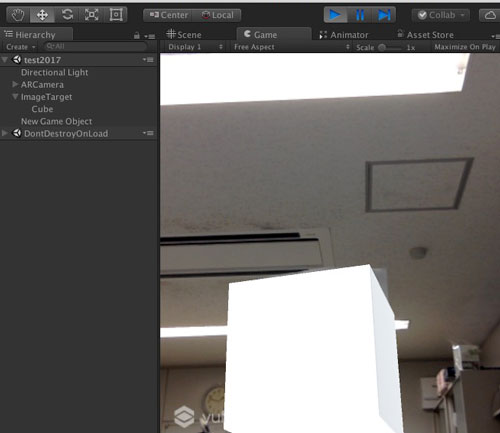
Task: Toggle Local rotation handle mode
Action: [x=217, y=15]
